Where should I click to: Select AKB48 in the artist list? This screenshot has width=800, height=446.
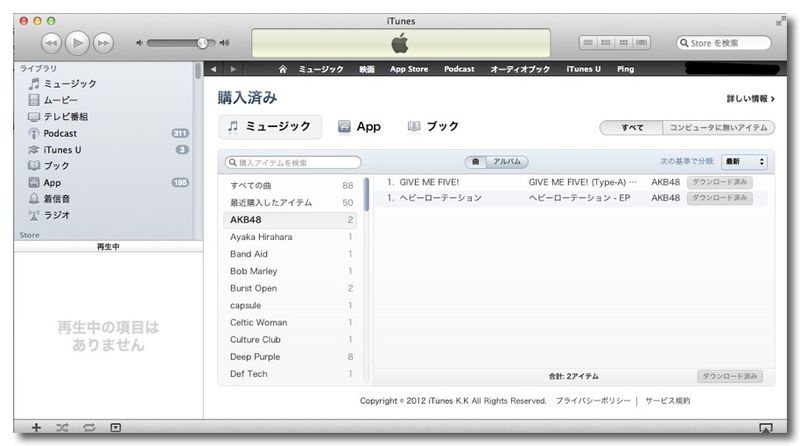click(290, 220)
